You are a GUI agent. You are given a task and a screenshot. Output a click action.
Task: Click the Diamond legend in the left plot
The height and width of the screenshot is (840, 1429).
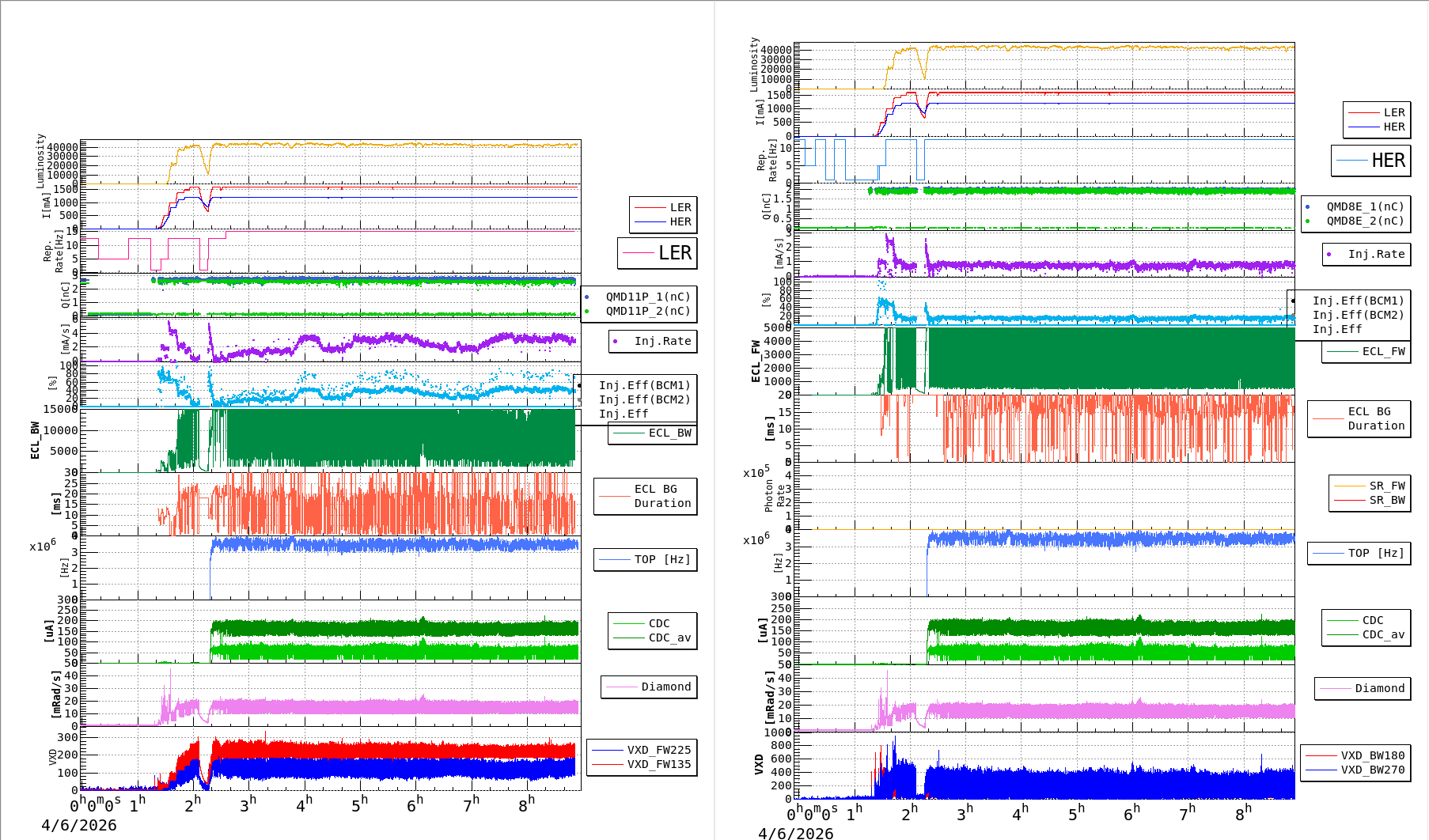tap(649, 687)
